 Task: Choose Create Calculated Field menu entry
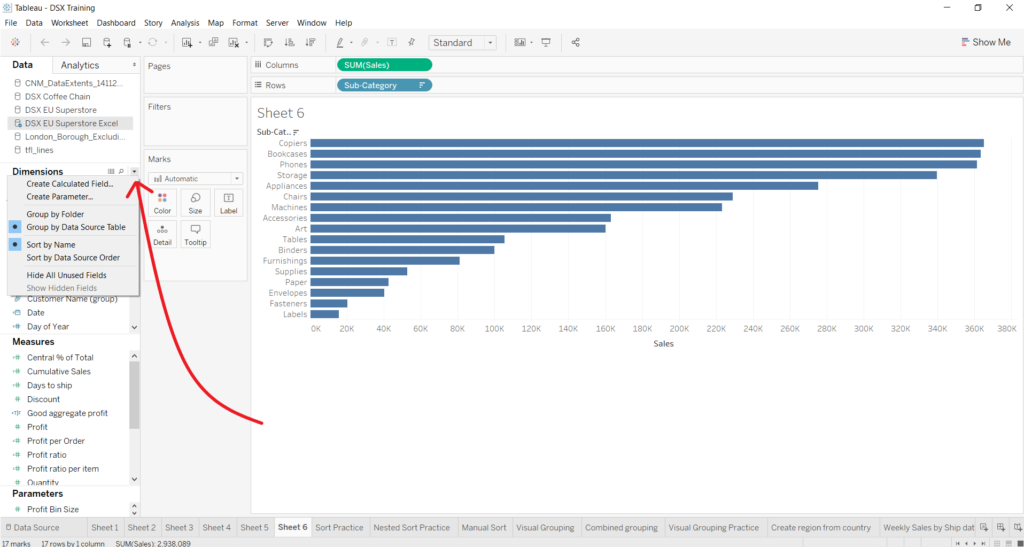tap(69, 184)
